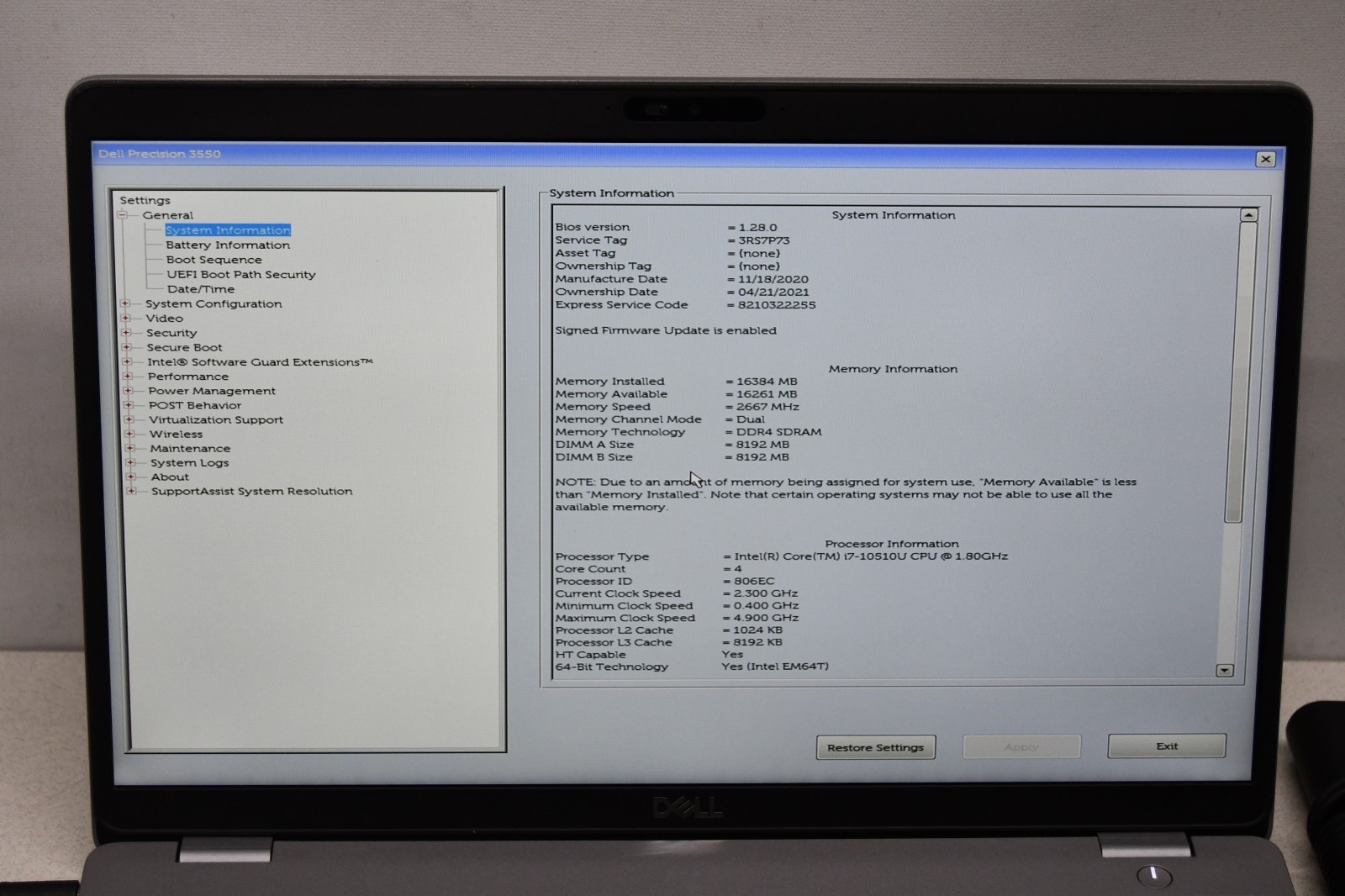Select SupportAssist System Resolution label
1345x896 pixels.
pos(252,491)
